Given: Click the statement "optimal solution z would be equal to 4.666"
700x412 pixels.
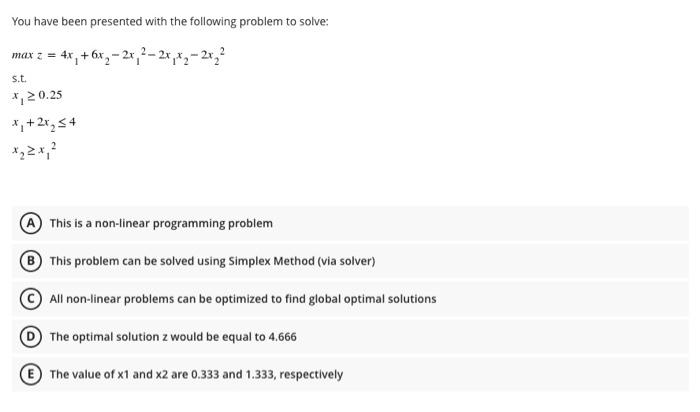Looking at the screenshot, I should click(173, 337).
